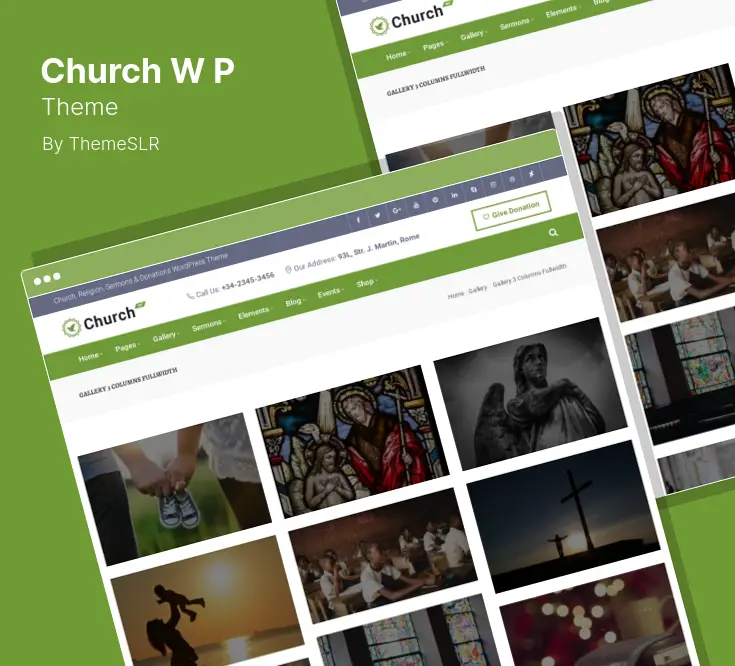The image size is (735, 666).
Task: Expand the Sermons menu in front window
Action: (208, 325)
